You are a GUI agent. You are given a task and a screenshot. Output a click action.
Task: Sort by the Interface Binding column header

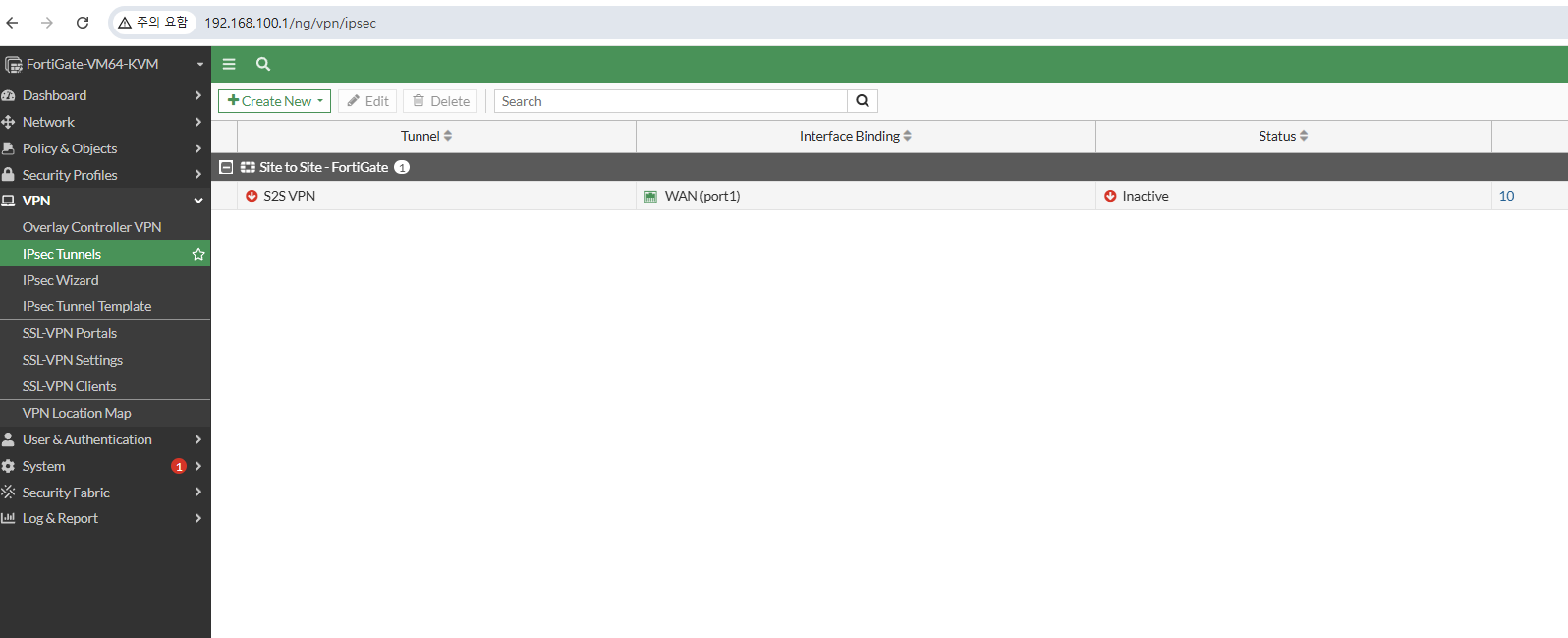pos(856,136)
